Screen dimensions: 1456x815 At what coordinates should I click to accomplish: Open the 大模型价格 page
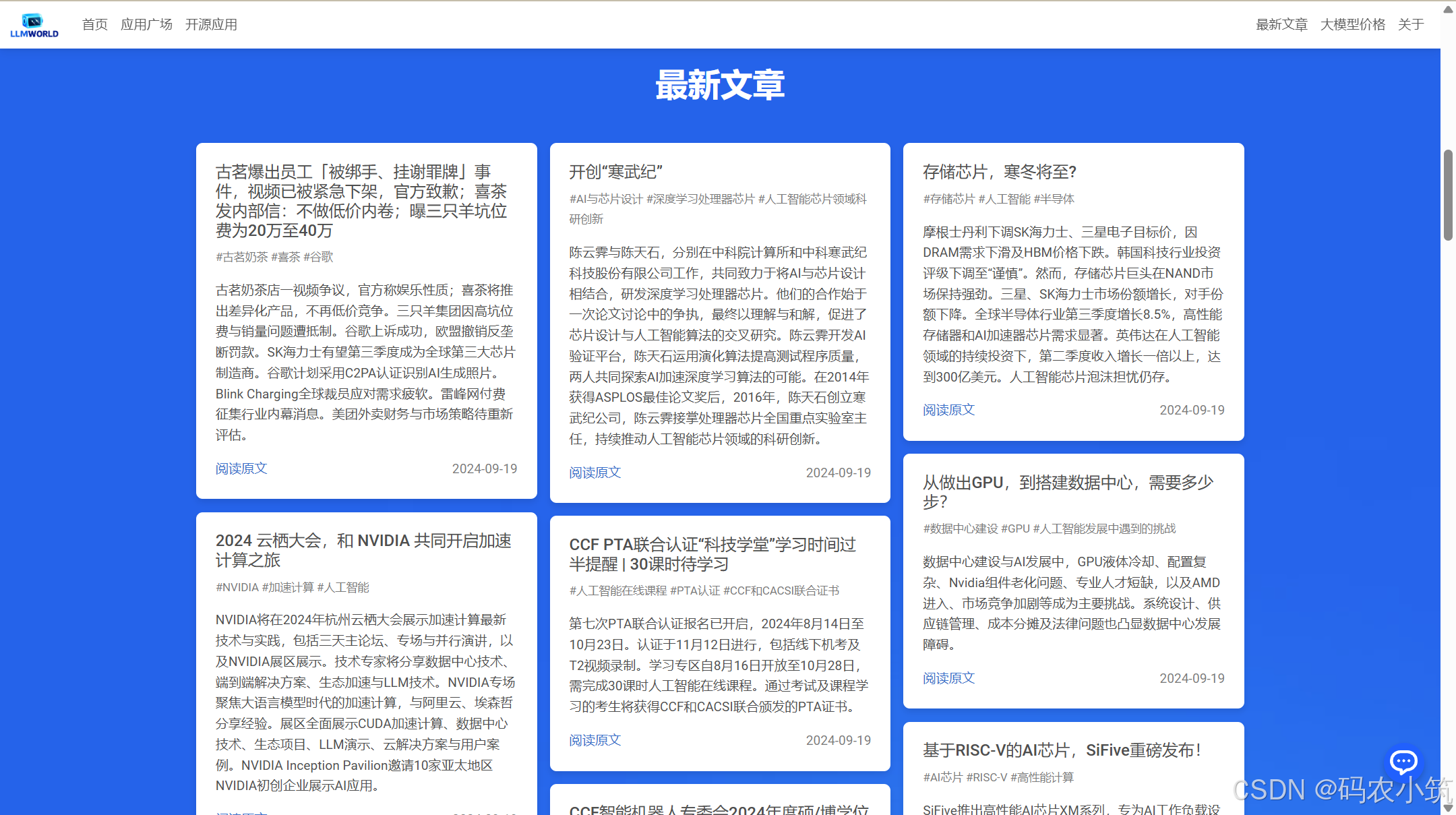(x=1352, y=24)
